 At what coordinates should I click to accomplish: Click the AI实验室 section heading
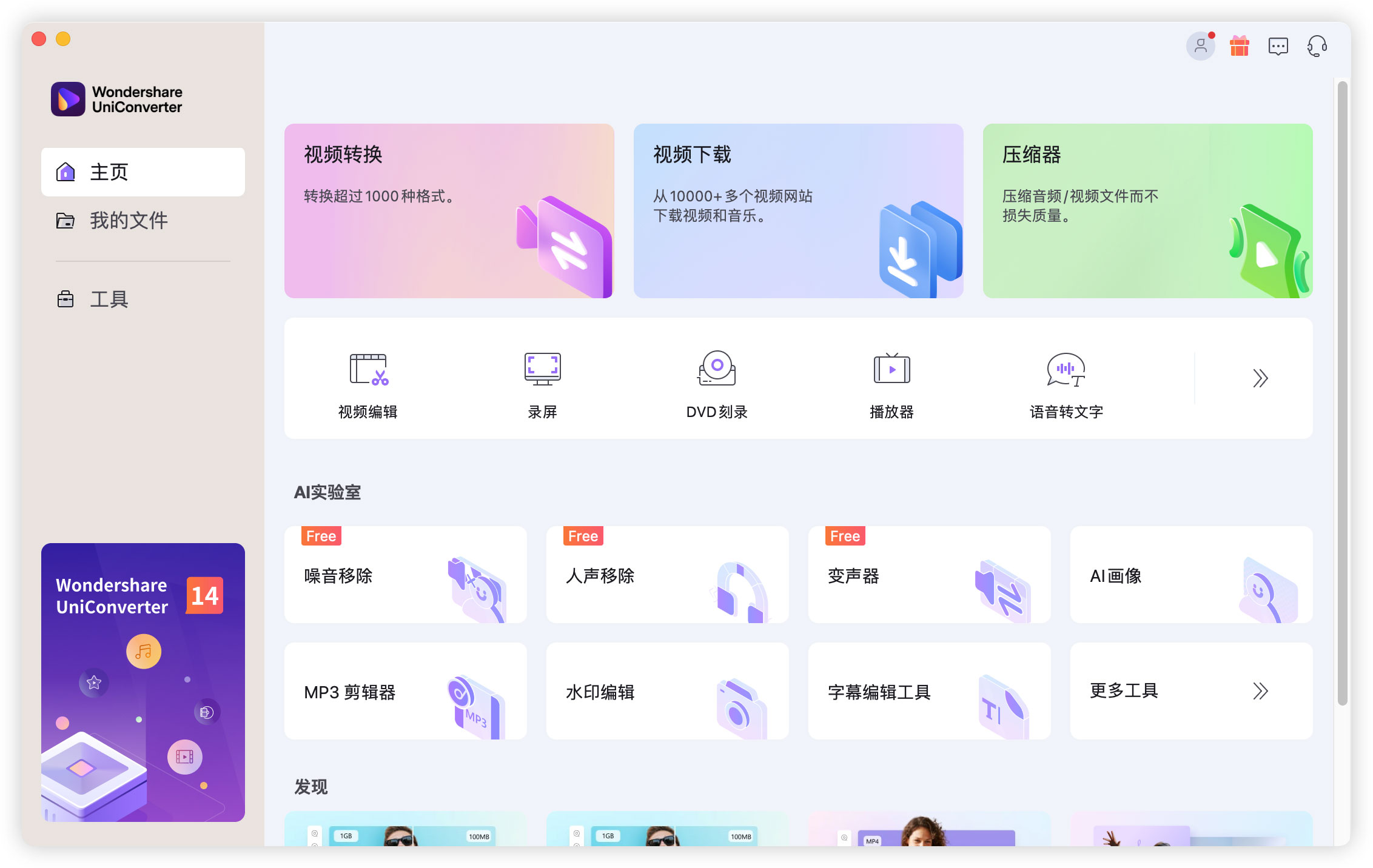(x=327, y=492)
